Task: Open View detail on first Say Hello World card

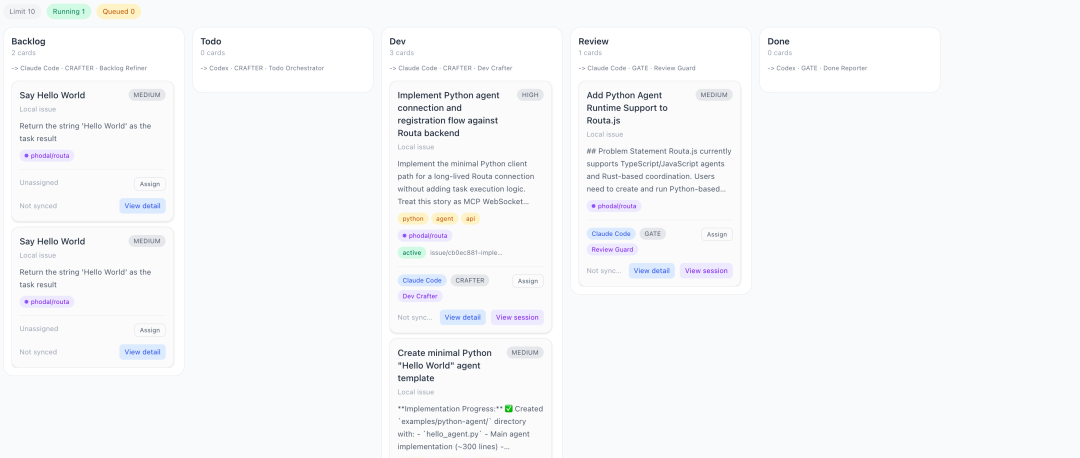Action: coord(143,206)
